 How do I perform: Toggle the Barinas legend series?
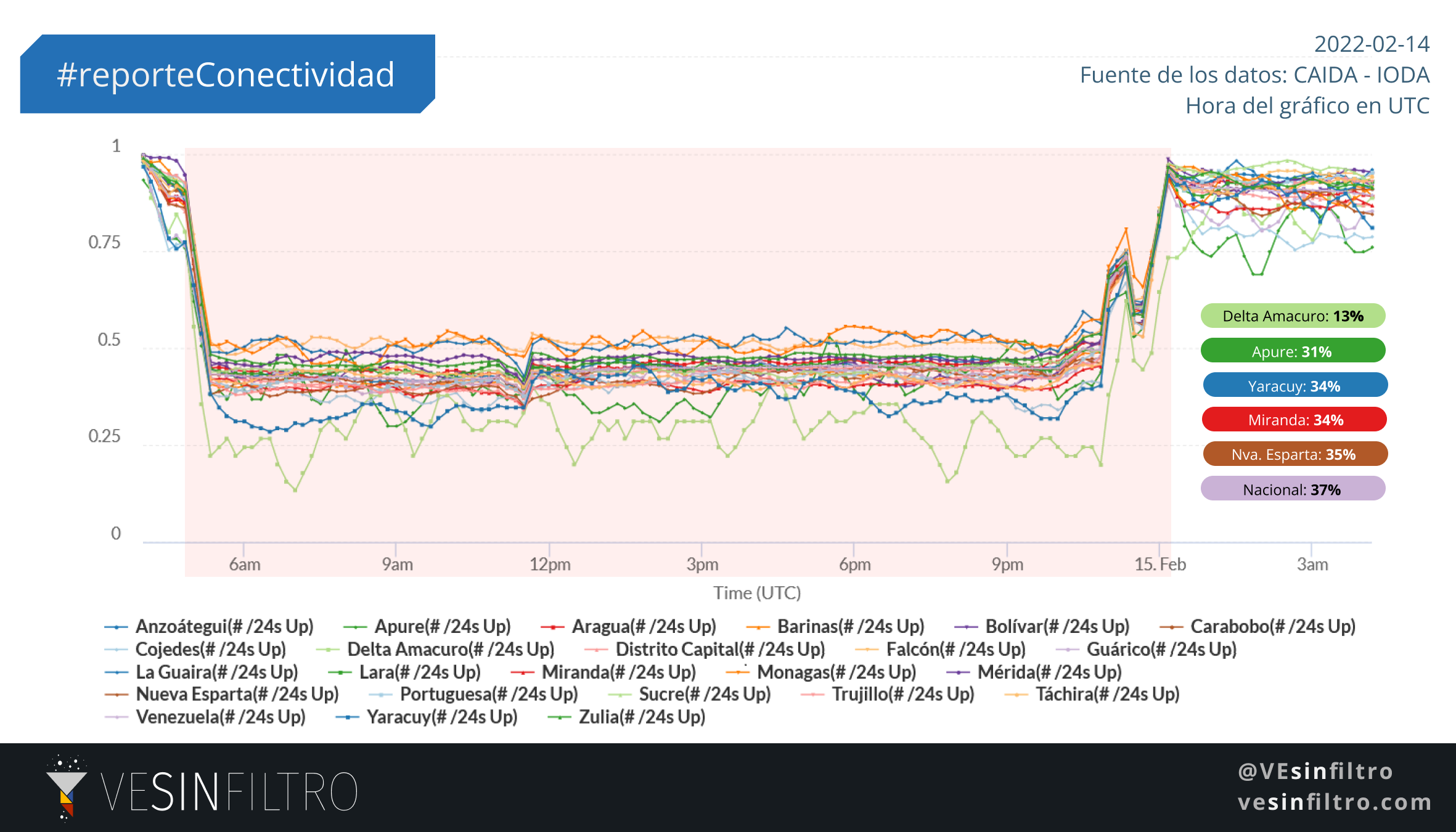(835, 626)
